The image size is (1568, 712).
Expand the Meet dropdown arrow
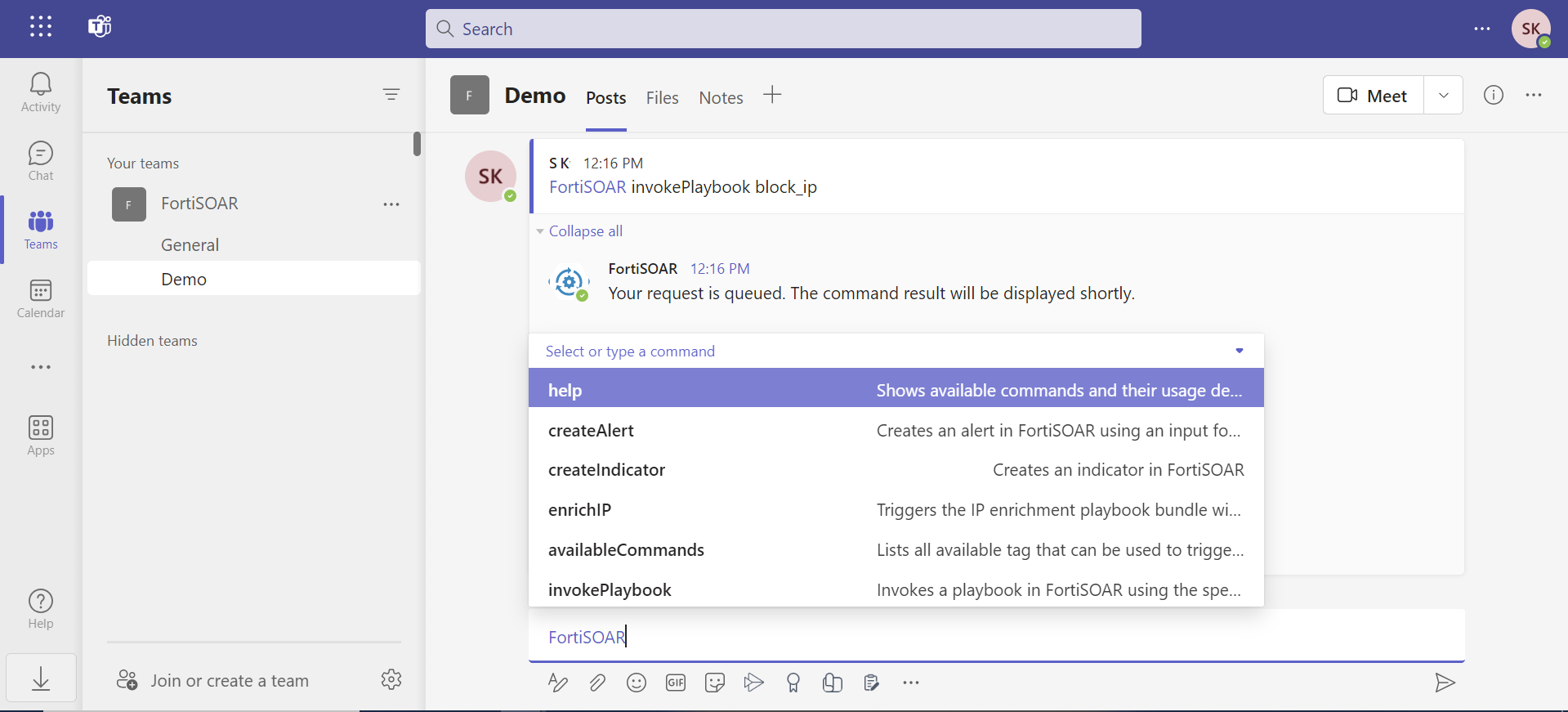(x=1444, y=96)
